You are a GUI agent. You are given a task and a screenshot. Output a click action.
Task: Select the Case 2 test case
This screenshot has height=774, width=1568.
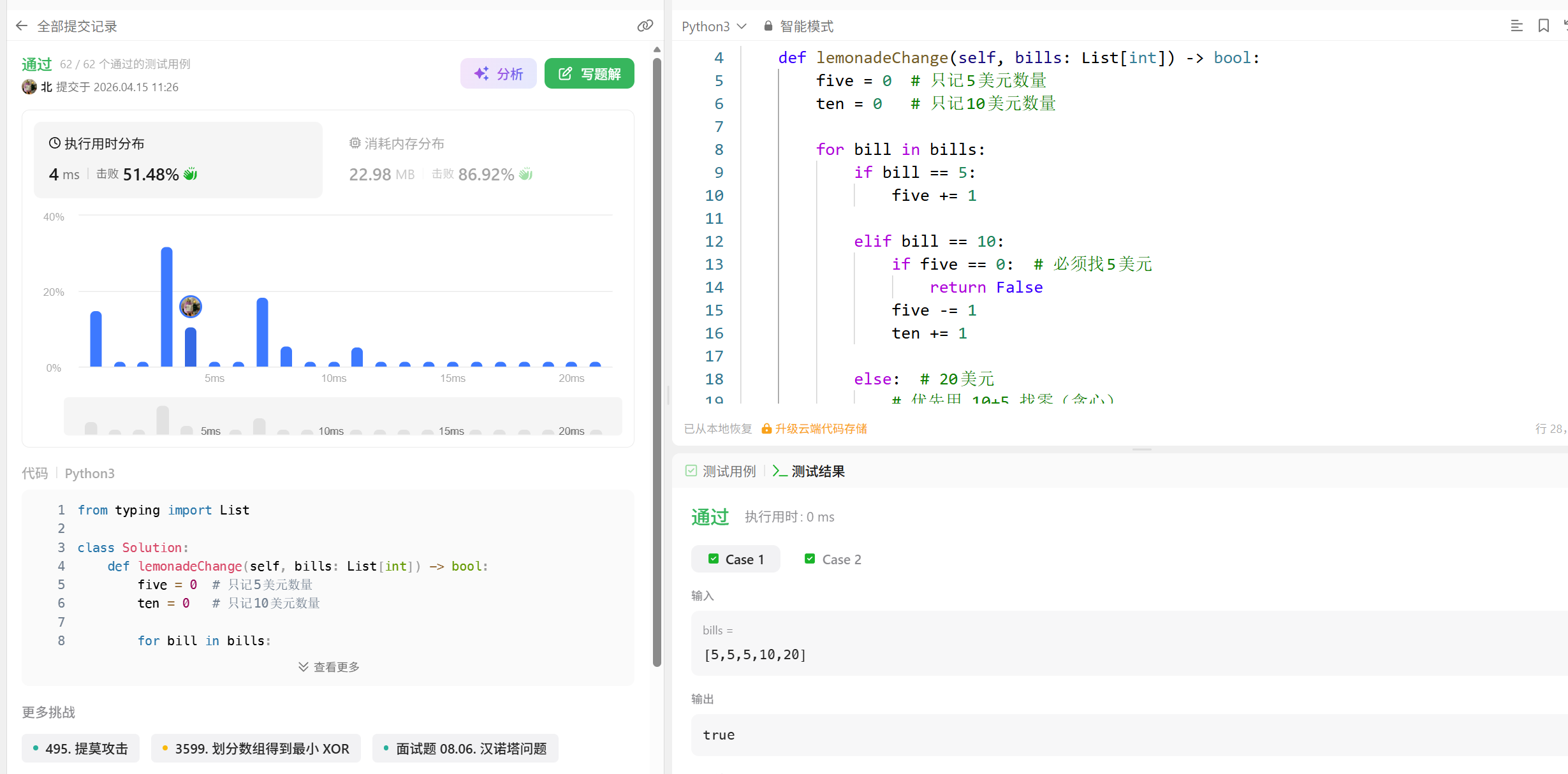[832, 559]
